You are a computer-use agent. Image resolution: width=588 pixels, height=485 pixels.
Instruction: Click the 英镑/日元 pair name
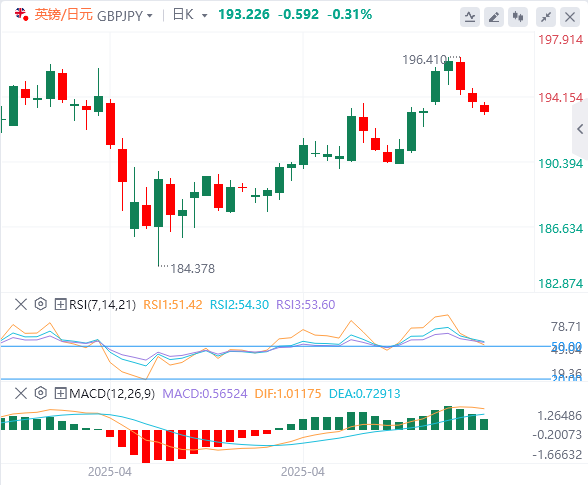pyautogui.click(x=63, y=15)
